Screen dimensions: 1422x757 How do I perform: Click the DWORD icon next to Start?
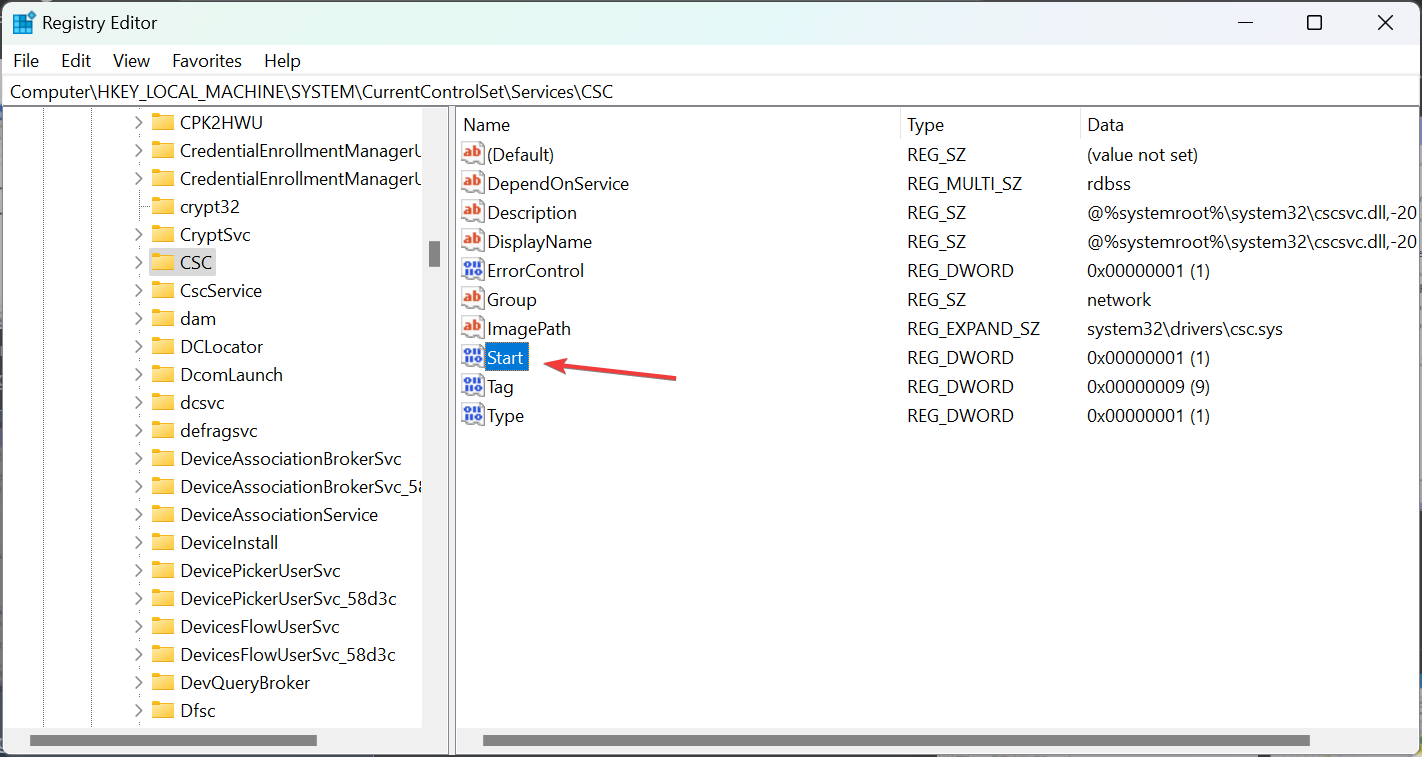472,357
